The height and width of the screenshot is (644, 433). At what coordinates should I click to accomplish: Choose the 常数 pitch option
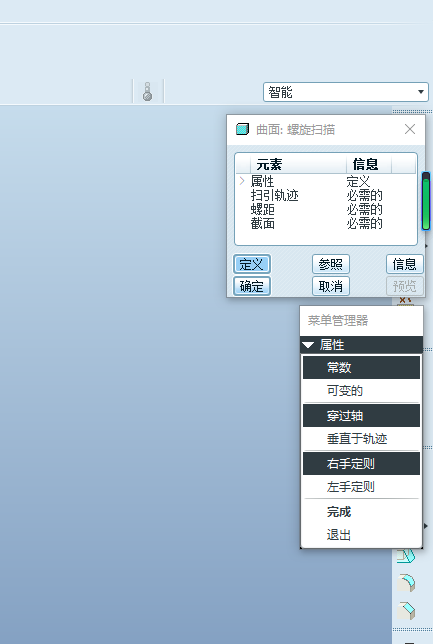pos(361,367)
